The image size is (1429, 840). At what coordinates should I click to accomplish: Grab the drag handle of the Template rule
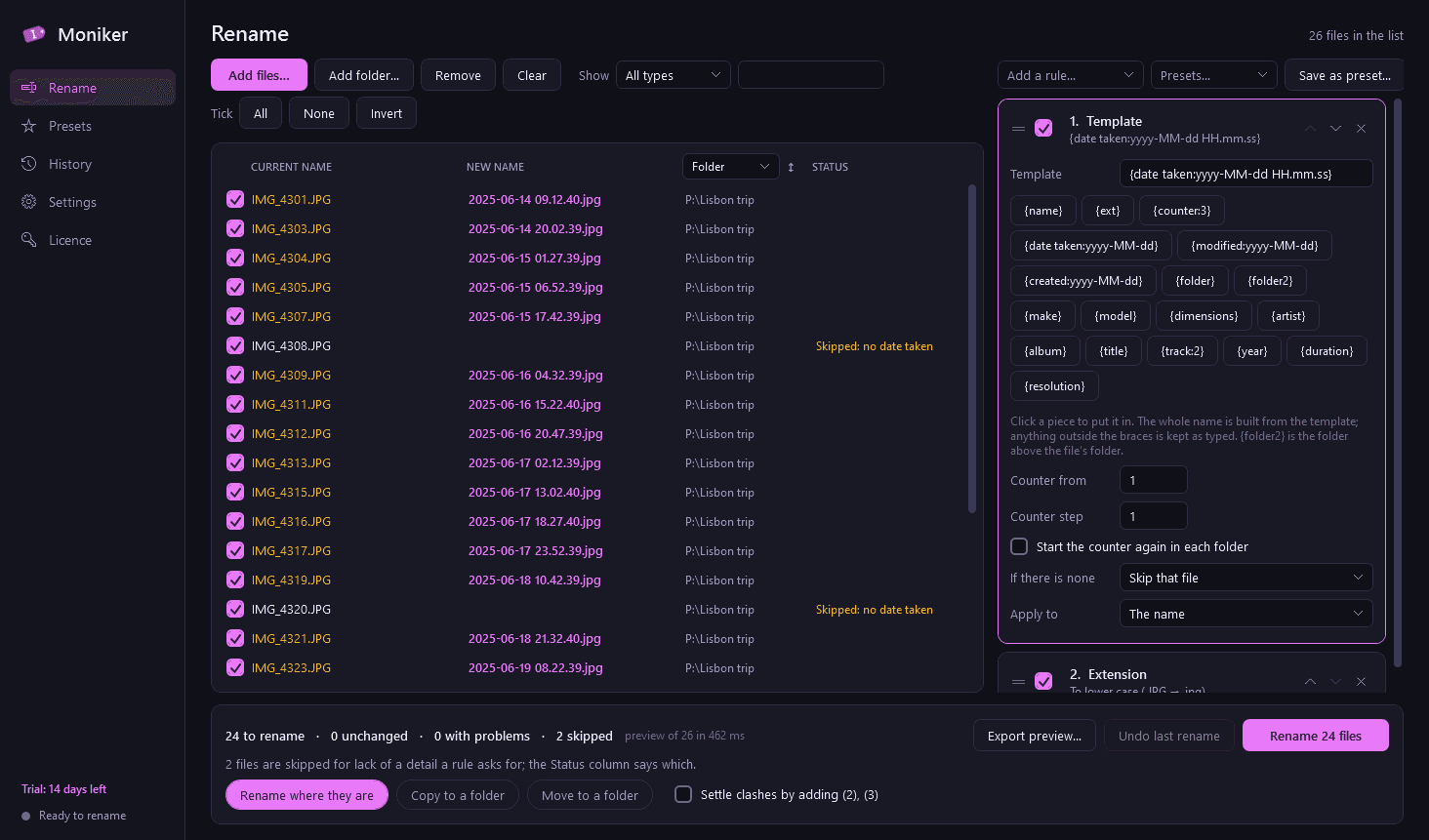[x=1018, y=129]
